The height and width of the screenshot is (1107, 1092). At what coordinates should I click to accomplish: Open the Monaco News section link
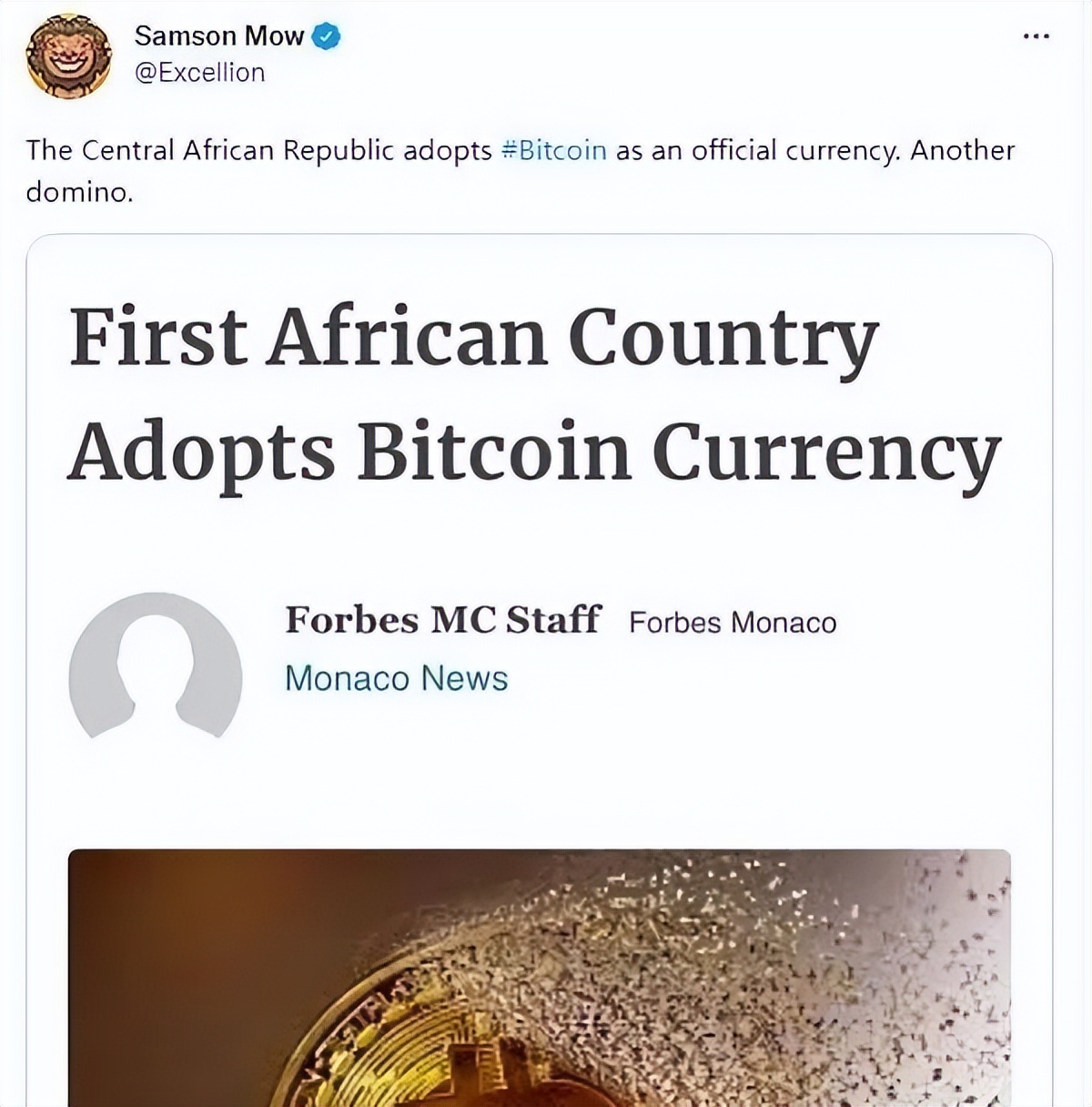(x=396, y=678)
